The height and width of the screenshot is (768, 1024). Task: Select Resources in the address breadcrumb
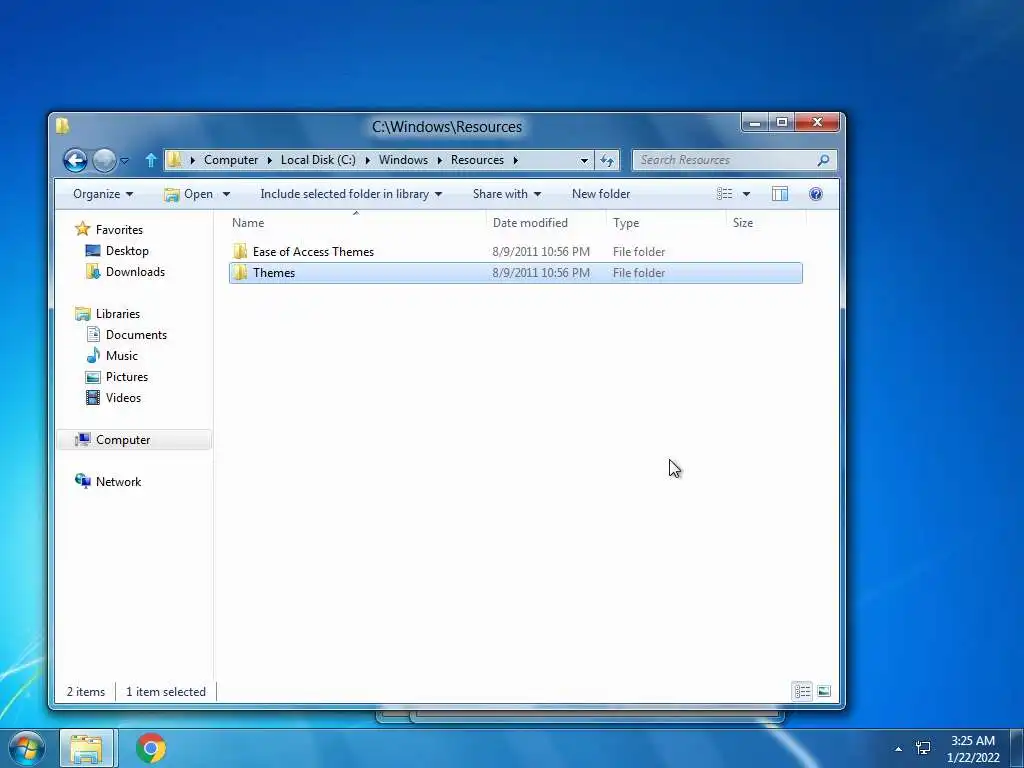tap(477, 160)
